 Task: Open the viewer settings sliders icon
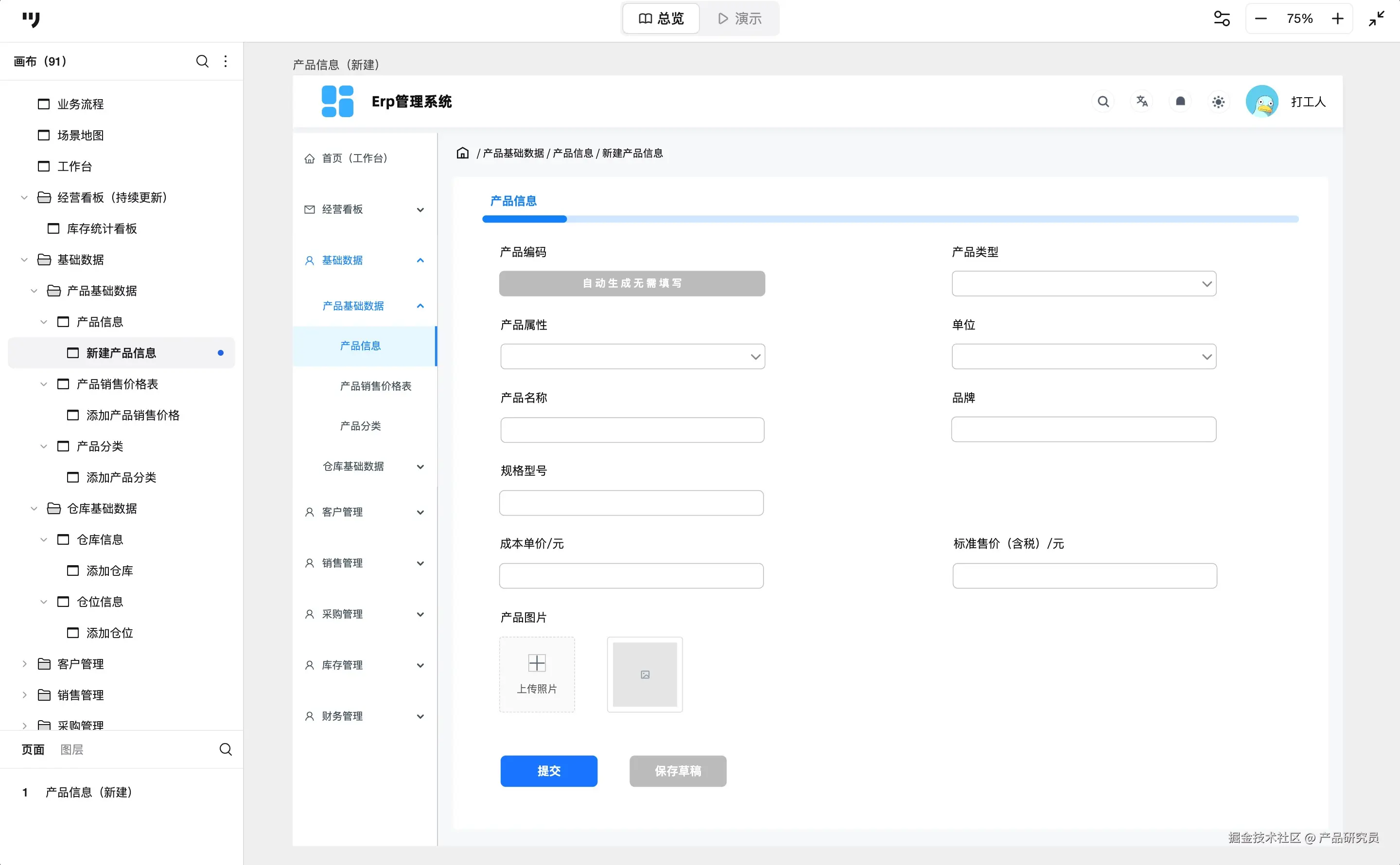pos(1222,19)
